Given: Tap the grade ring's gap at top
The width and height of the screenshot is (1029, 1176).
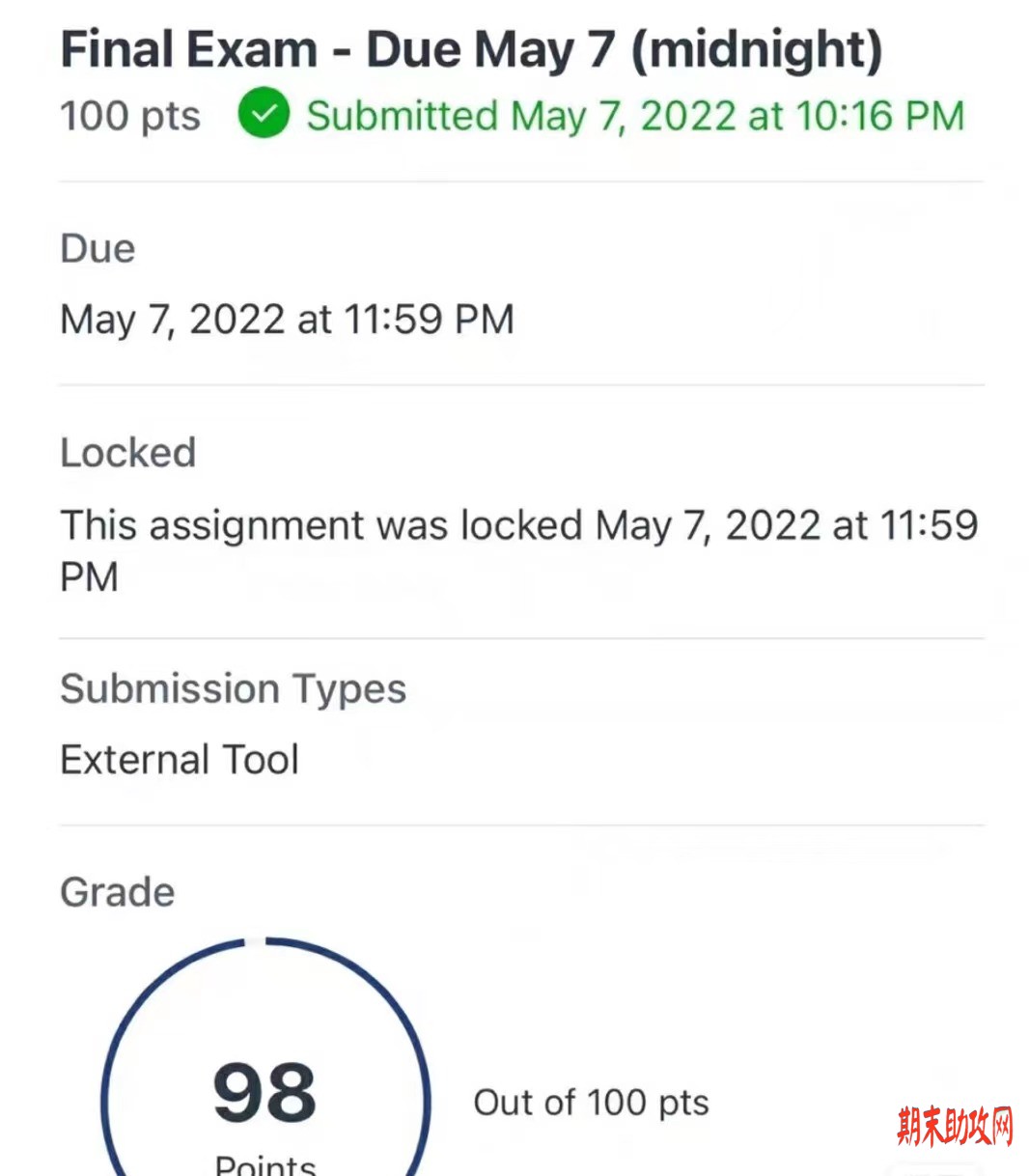Looking at the screenshot, I should click(x=255, y=940).
